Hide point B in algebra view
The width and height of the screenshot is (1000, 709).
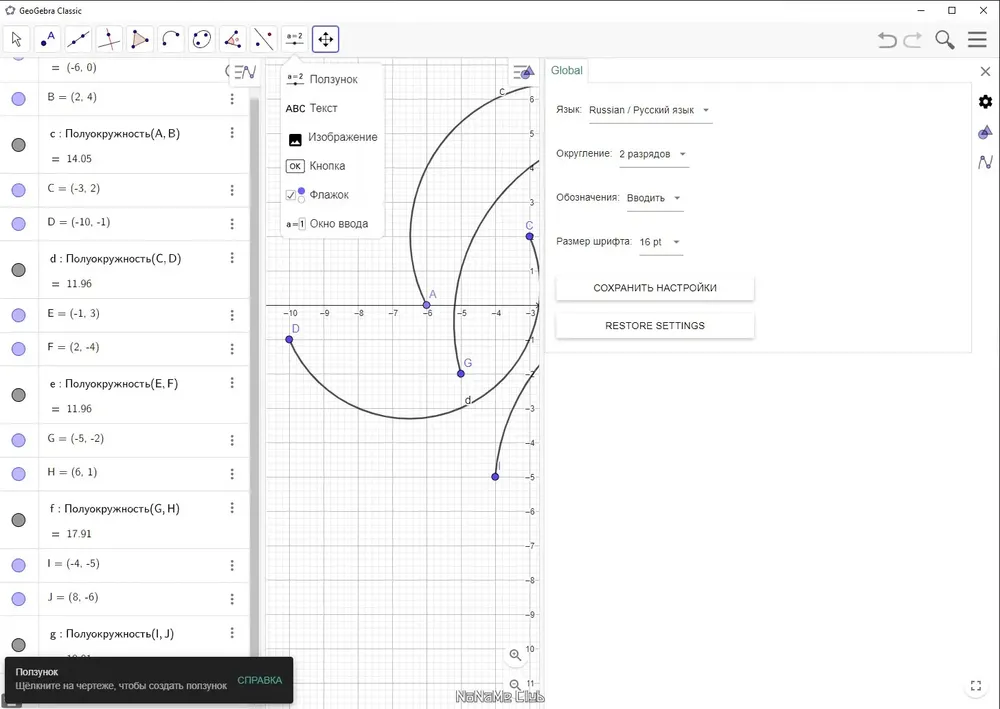click(18, 99)
